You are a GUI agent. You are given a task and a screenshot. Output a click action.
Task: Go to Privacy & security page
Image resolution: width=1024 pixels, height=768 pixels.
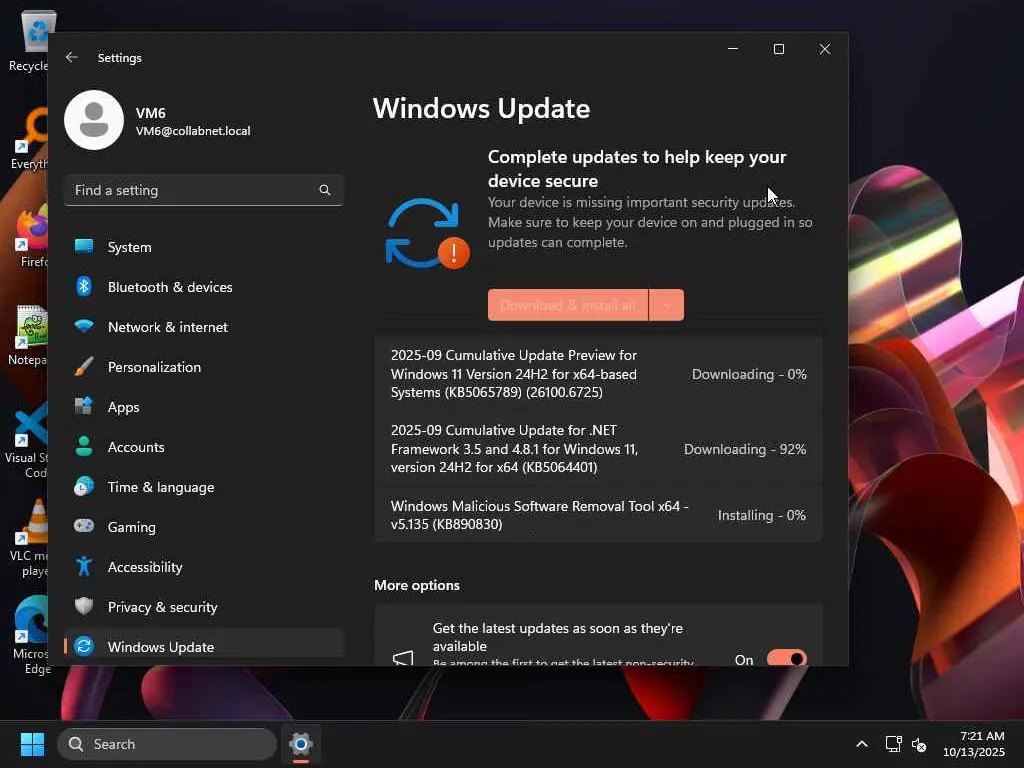(204, 607)
